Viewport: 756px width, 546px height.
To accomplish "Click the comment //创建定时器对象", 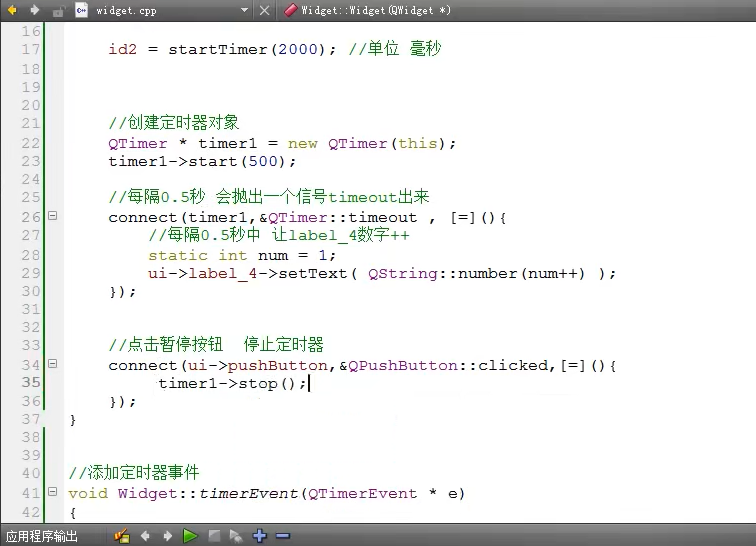I will [x=174, y=123].
